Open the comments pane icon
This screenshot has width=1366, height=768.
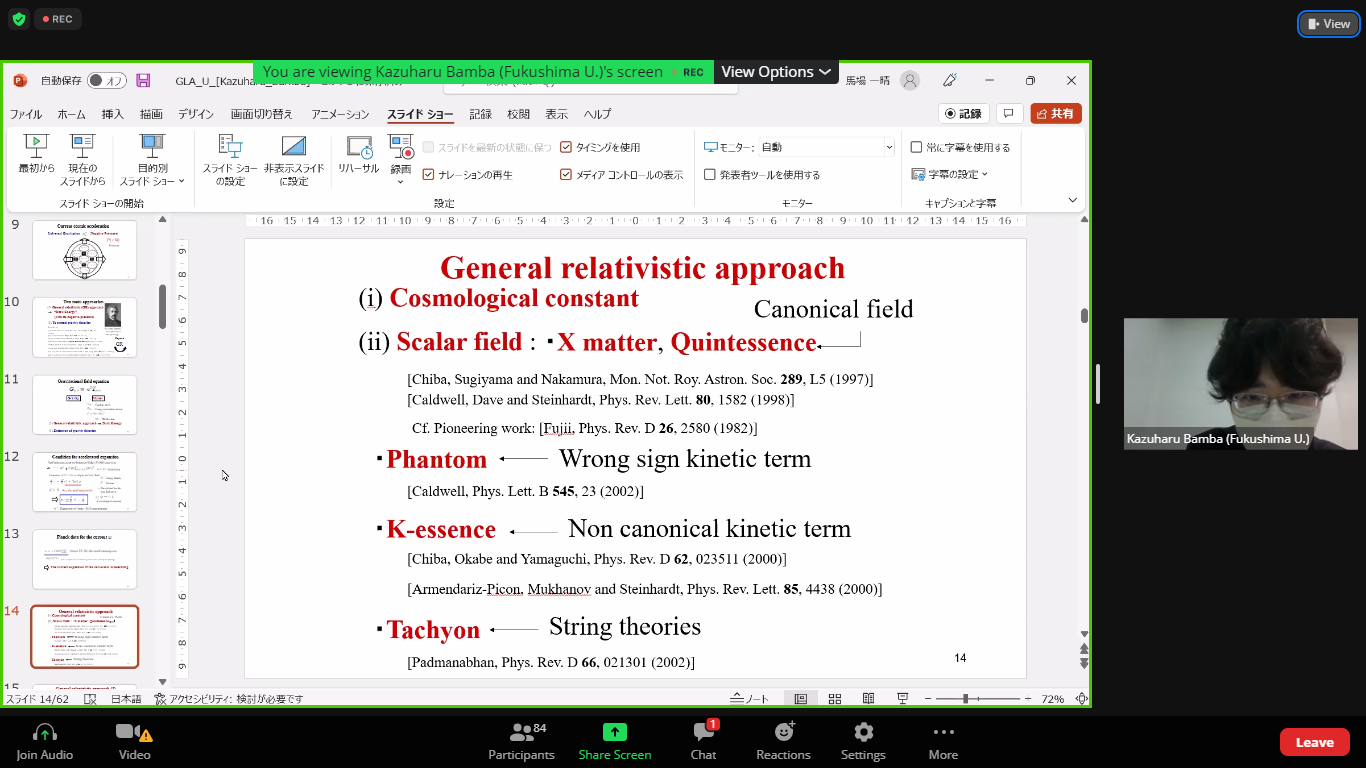tap(1009, 114)
